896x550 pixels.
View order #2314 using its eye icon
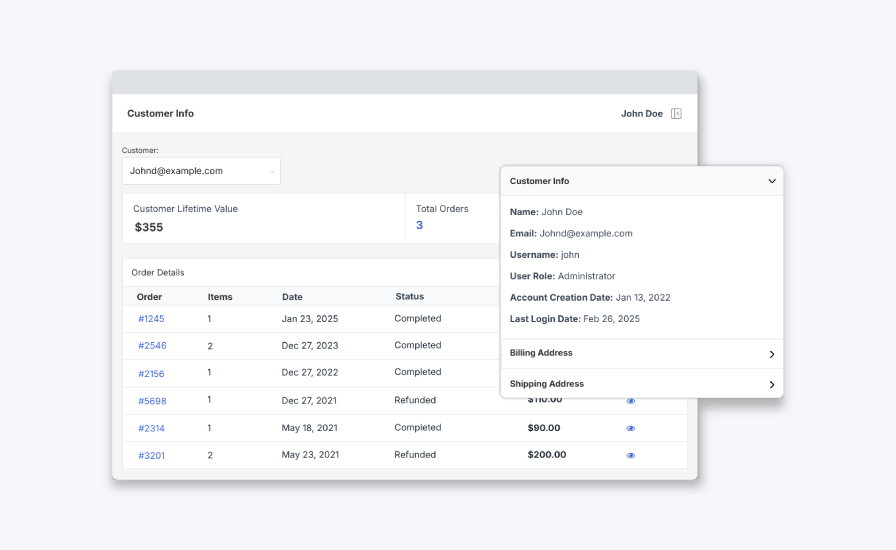(631, 428)
